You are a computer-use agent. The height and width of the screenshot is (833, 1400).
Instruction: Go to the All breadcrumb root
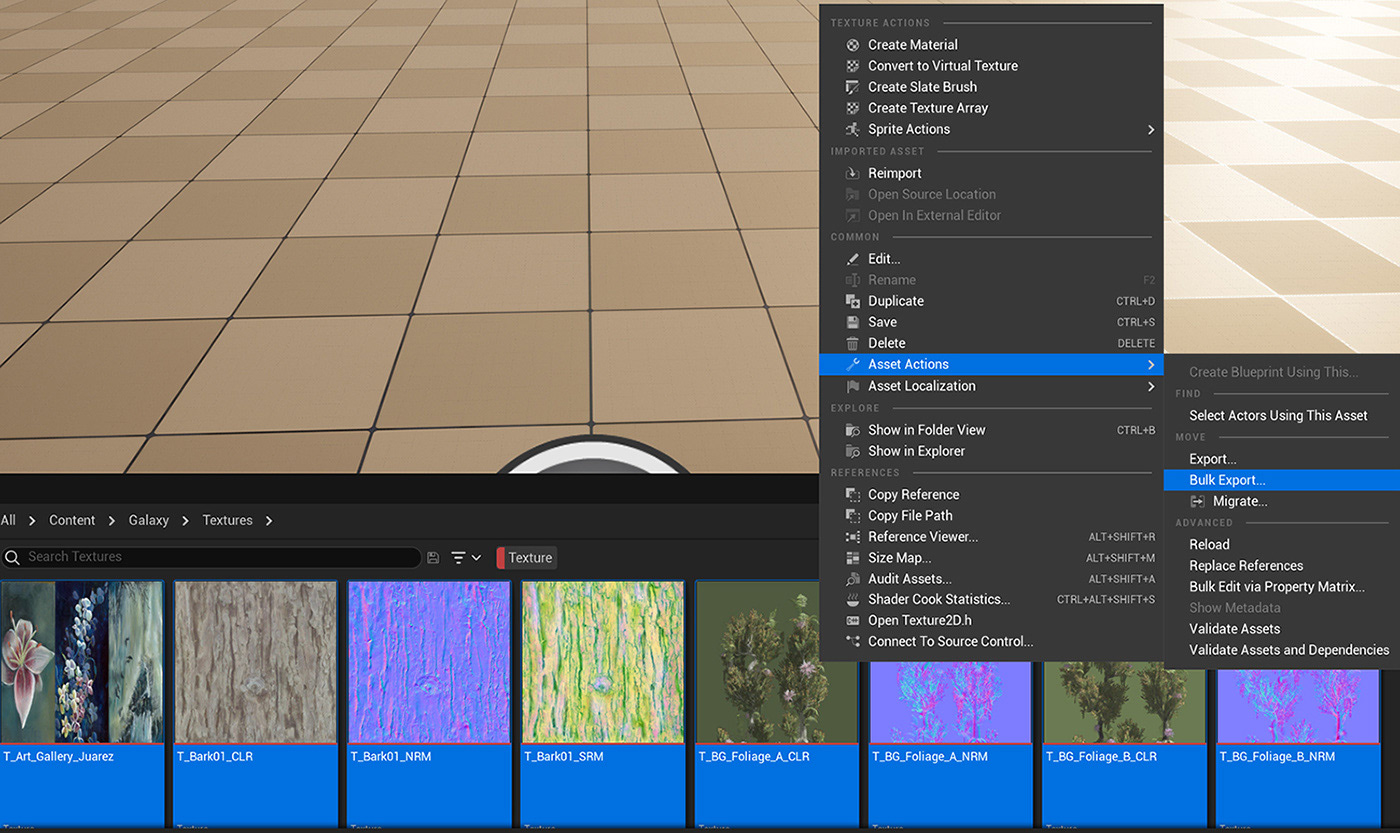8,520
